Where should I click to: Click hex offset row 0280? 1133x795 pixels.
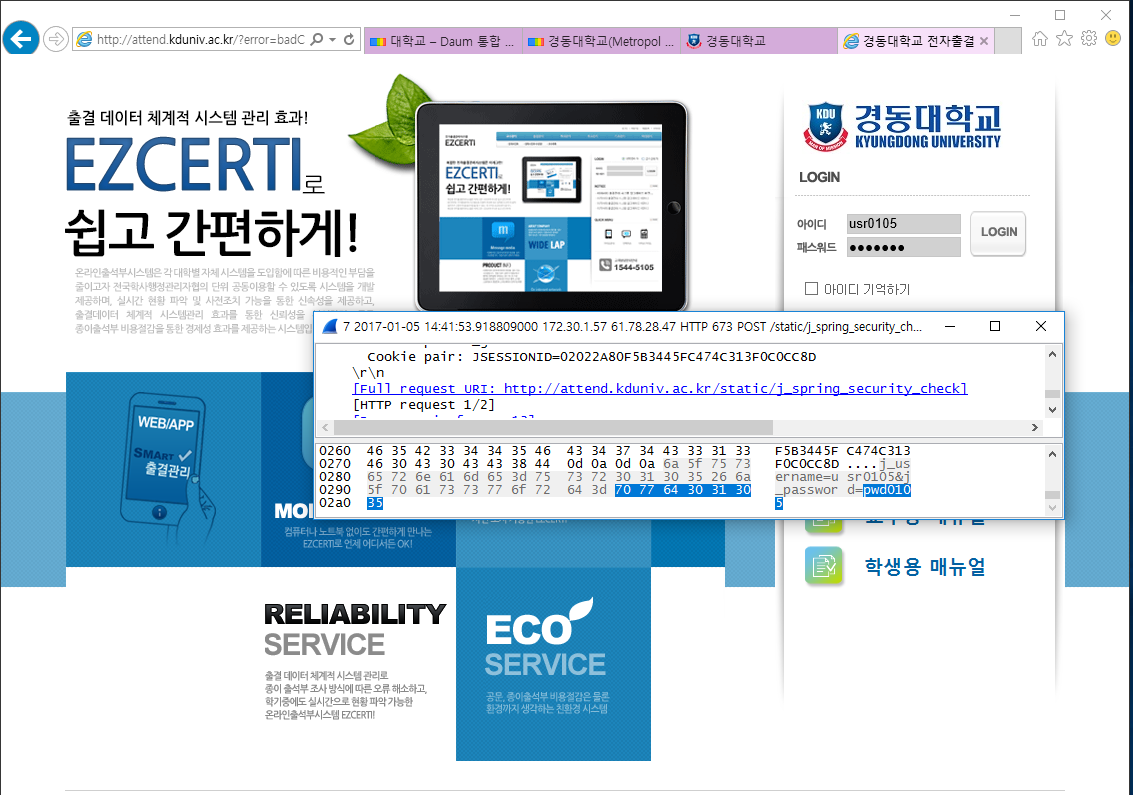335,477
